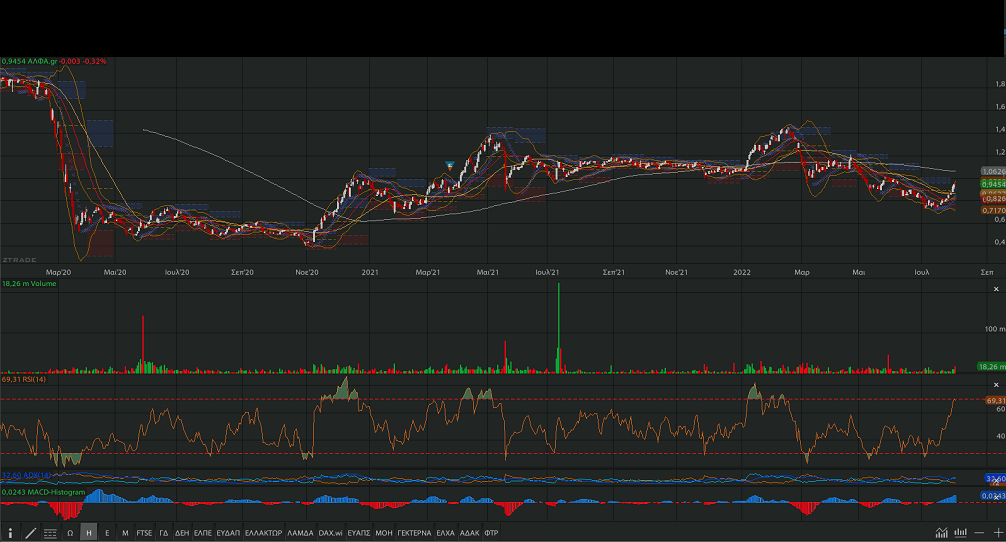Select the ΕΥΔΑΠ symbol shortcut
The width and height of the screenshot is (1006, 542).
pyautogui.click(x=227, y=533)
